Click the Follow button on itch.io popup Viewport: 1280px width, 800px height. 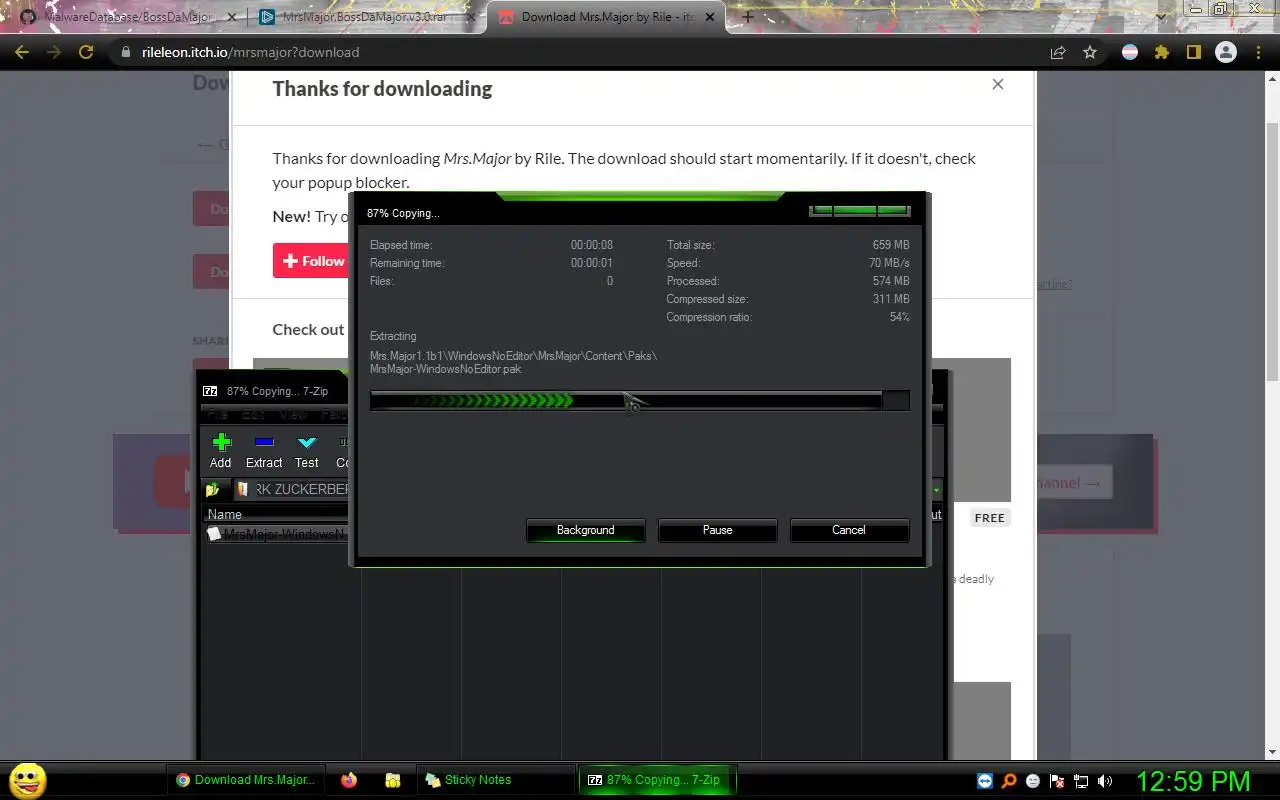312,261
